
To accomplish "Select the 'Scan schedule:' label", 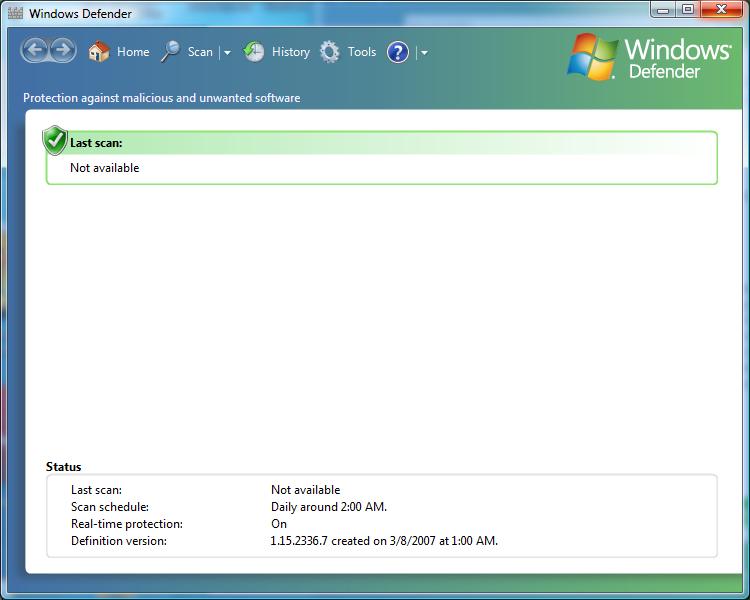I will (x=110, y=507).
